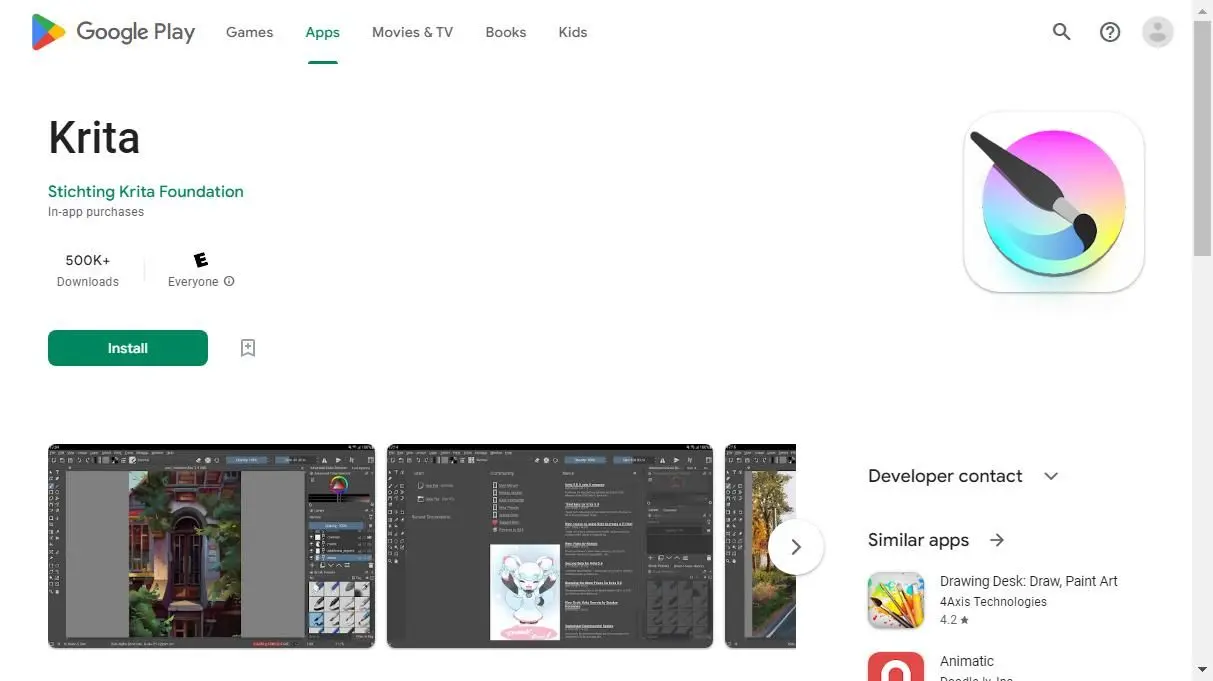Click the Krita app icon

pos(1052,202)
